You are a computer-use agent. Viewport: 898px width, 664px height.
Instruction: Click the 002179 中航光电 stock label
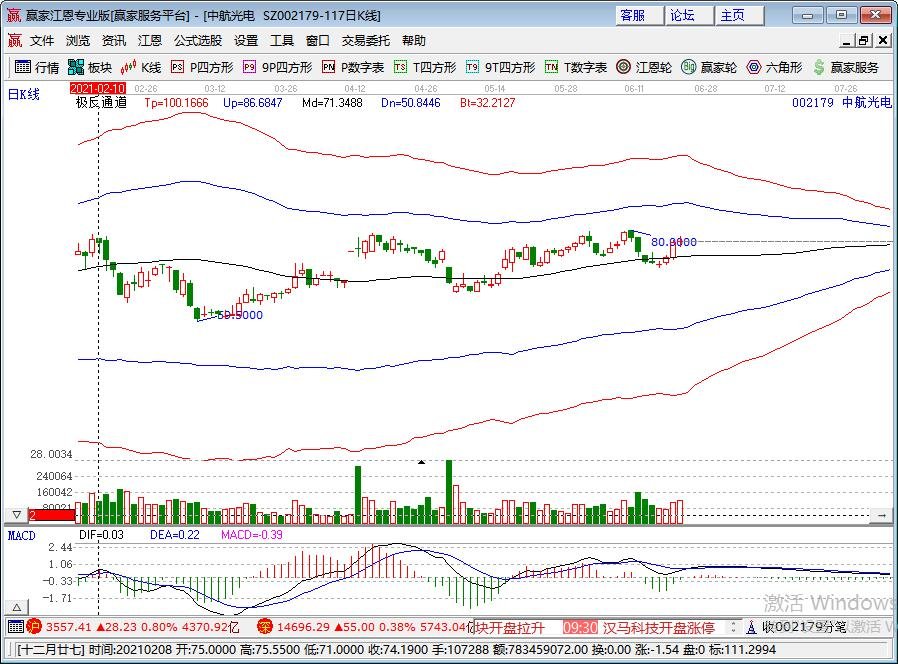[x=842, y=103]
